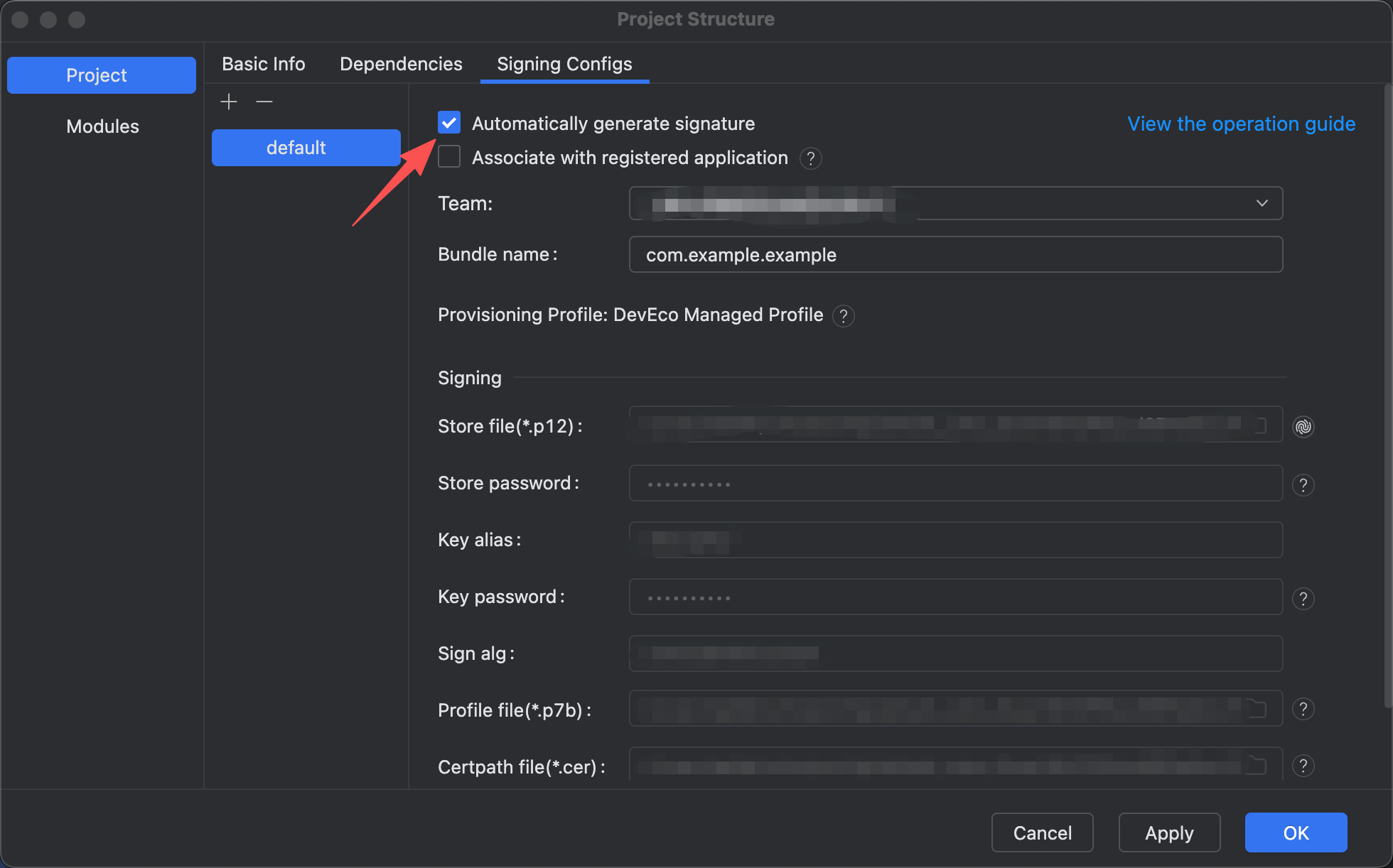Click the fingerprint icon beside Store file
Screen dimensions: 1393x868
coord(1303,426)
